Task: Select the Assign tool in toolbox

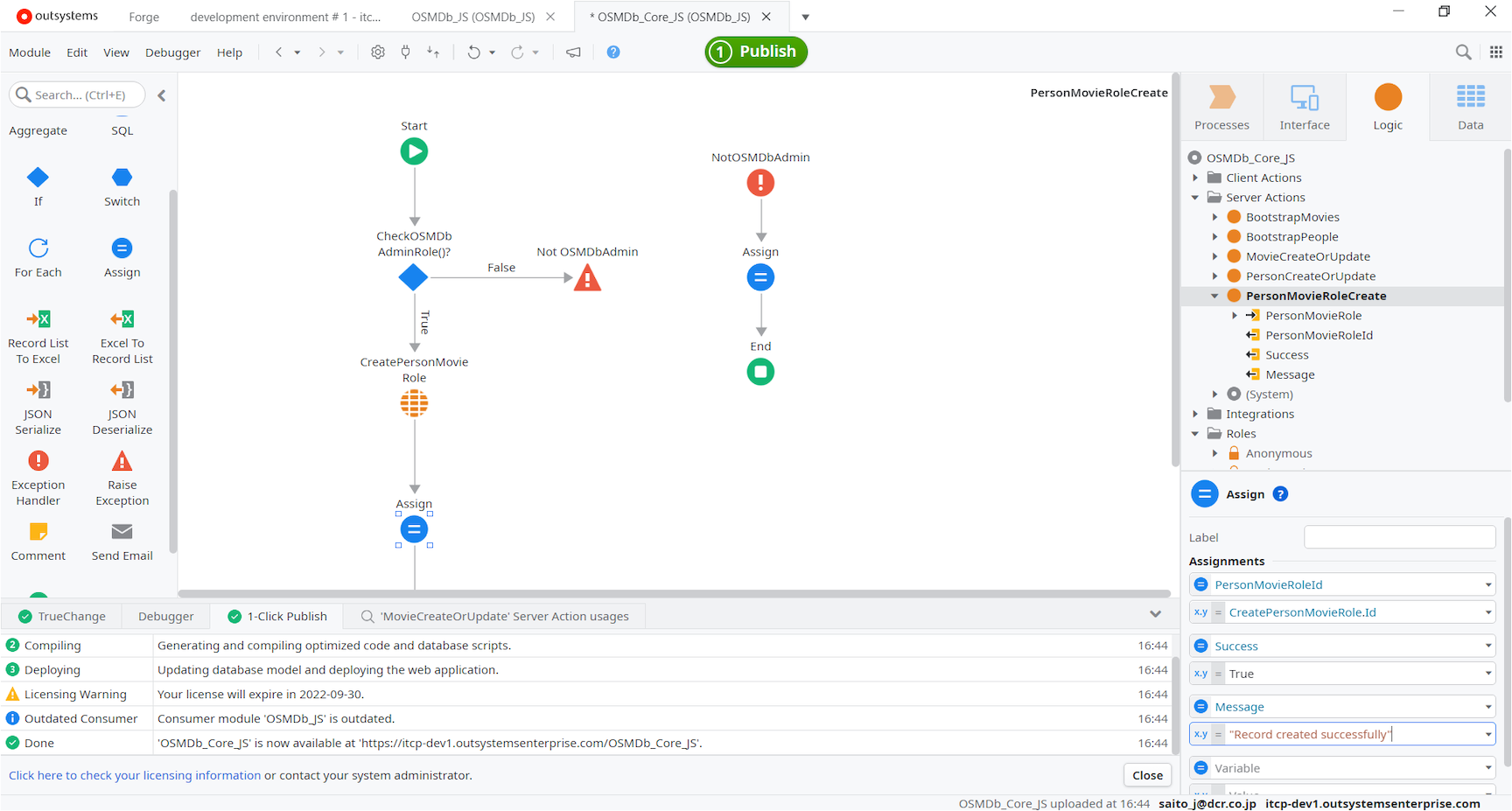Action: 122,257
